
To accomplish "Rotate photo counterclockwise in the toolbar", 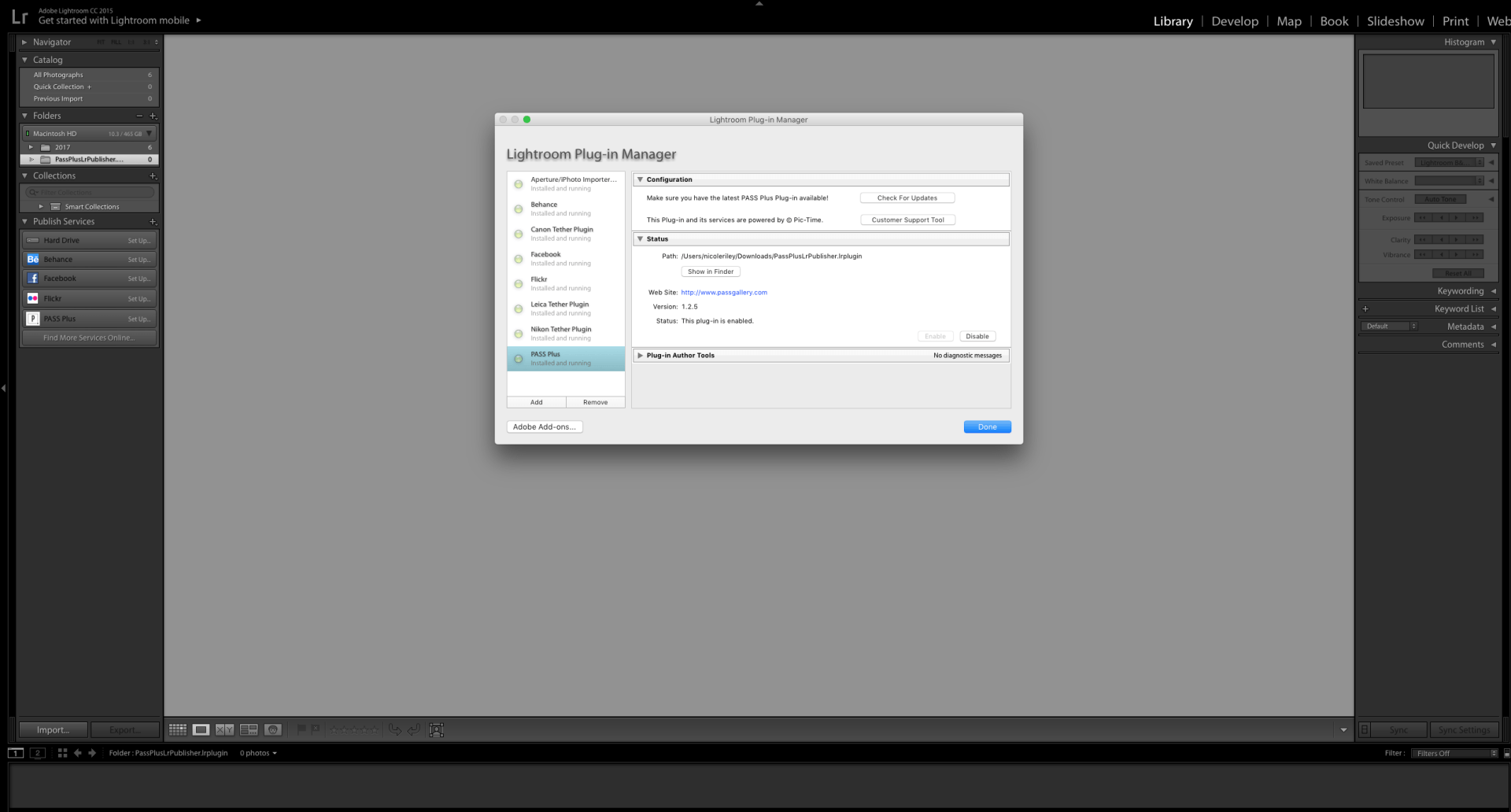I will click(395, 730).
